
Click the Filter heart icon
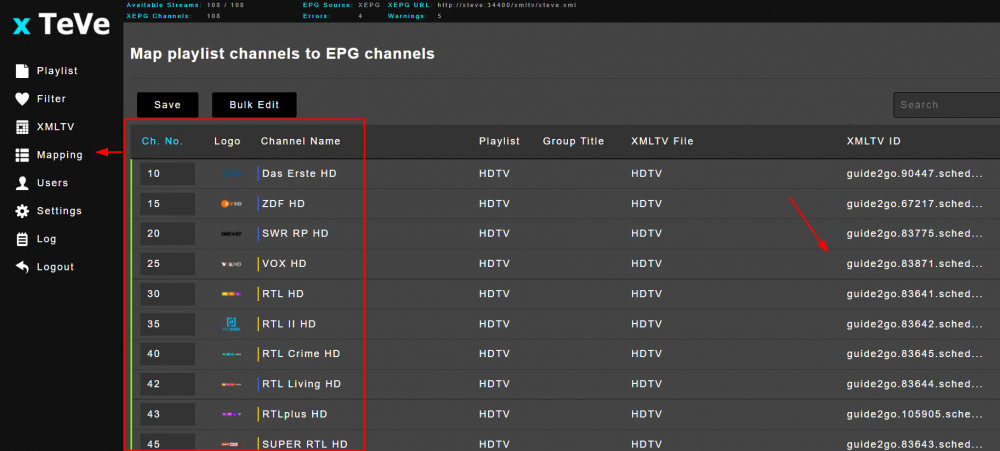tap(22, 99)
